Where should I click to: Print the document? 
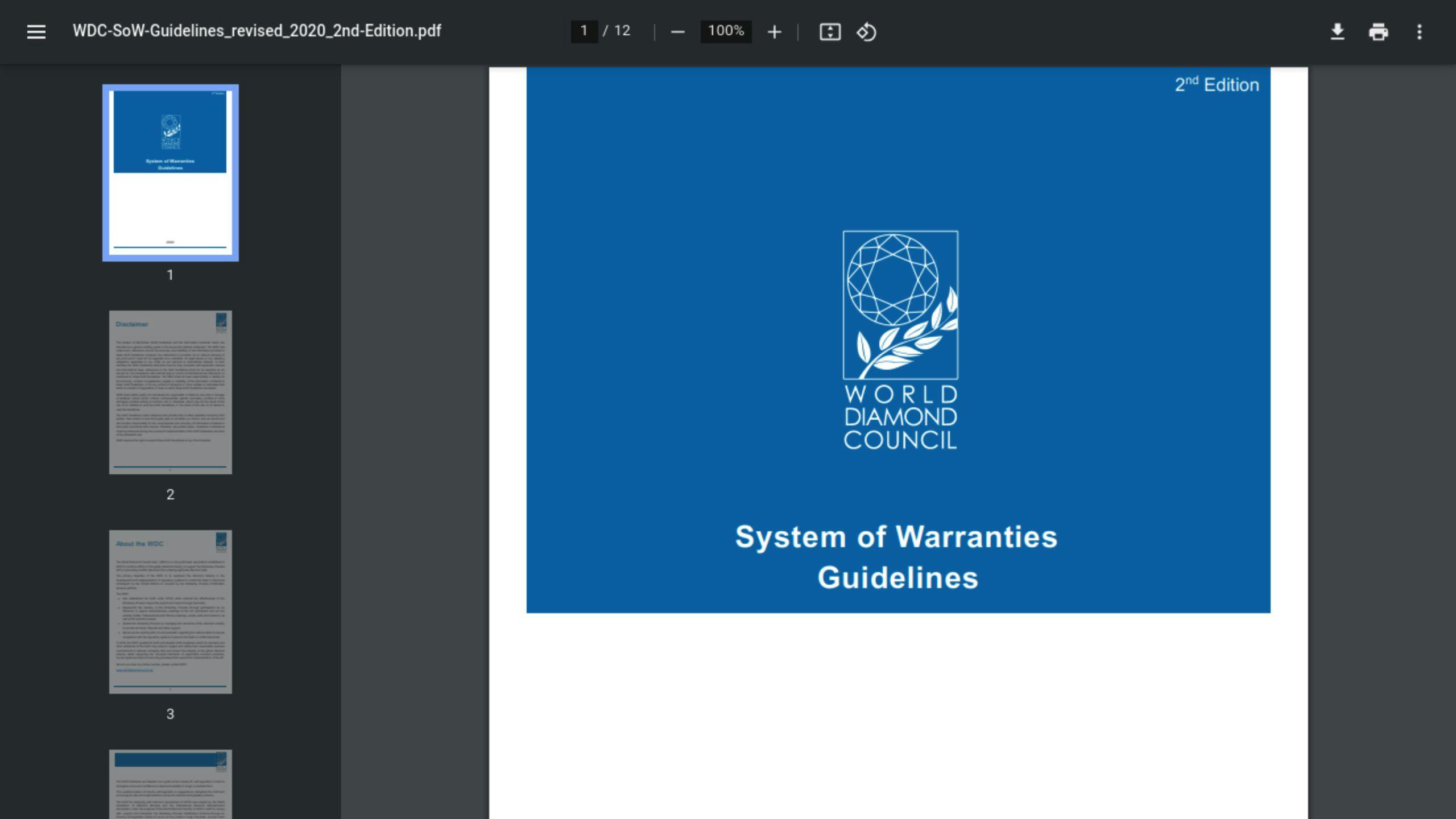click(x=1379, y=32)
